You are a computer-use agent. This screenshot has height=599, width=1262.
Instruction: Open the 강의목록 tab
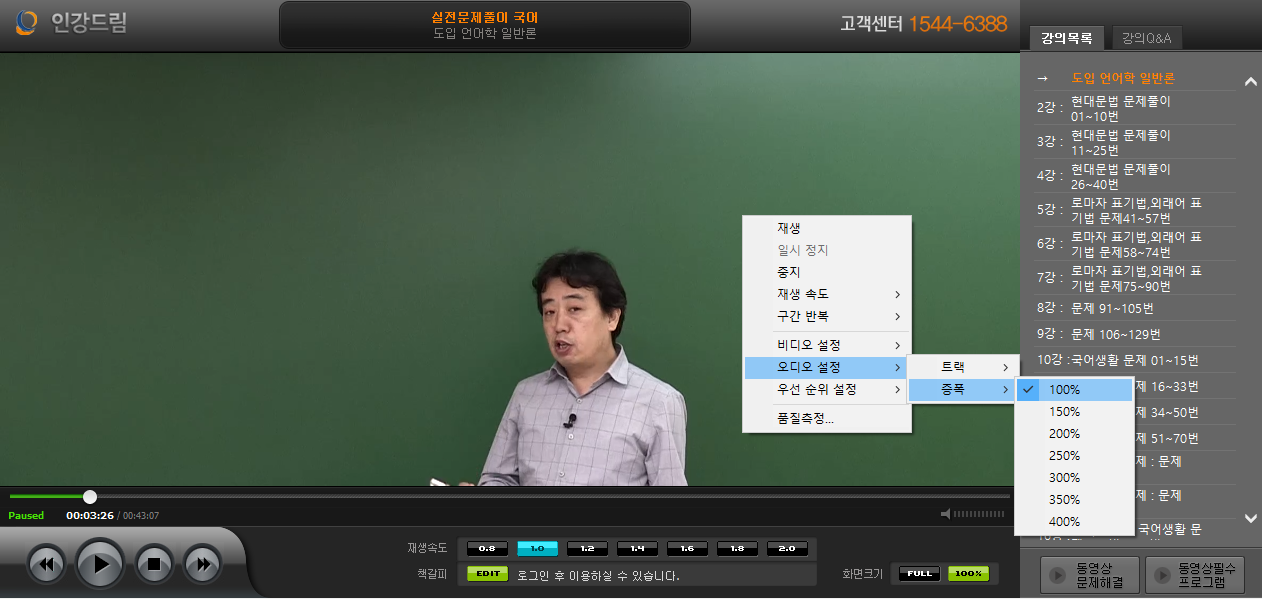[x=1066, y=38]
